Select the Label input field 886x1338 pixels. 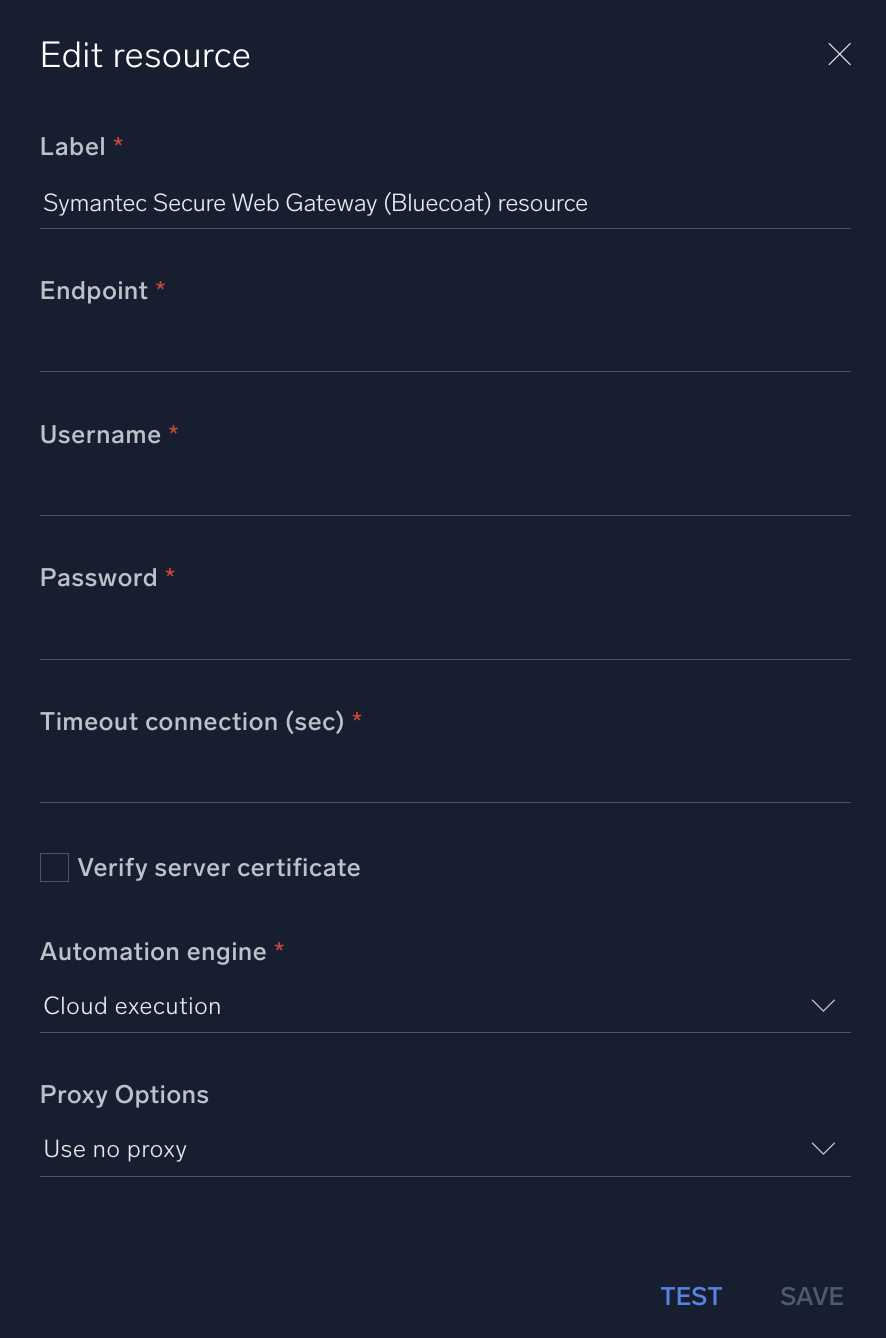pyautogui.click(x=445, y=203)
